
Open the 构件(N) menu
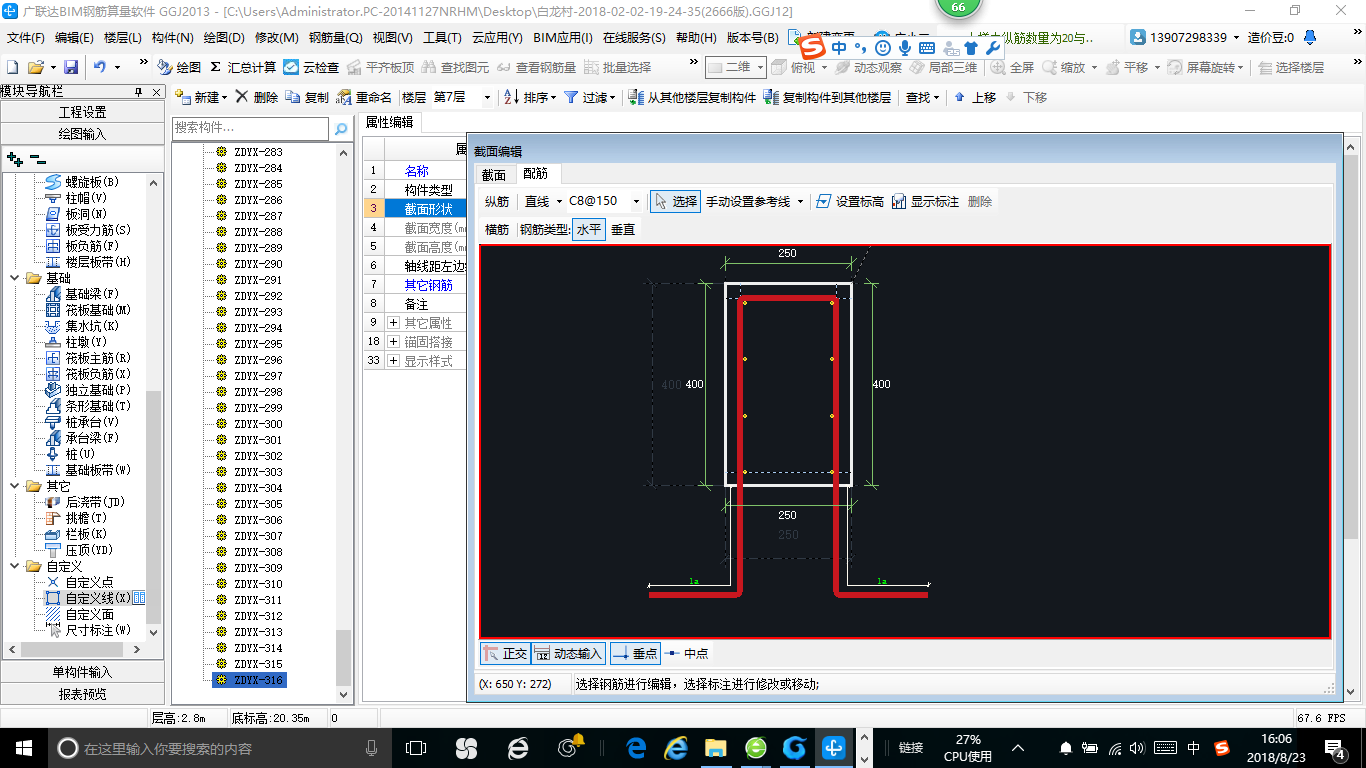(x=172, y=38)
